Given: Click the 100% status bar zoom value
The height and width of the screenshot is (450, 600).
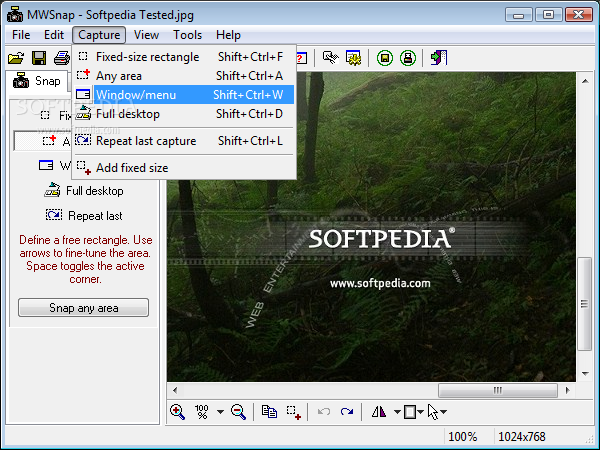Looking at the screenshot, I should tap(463, 436).
